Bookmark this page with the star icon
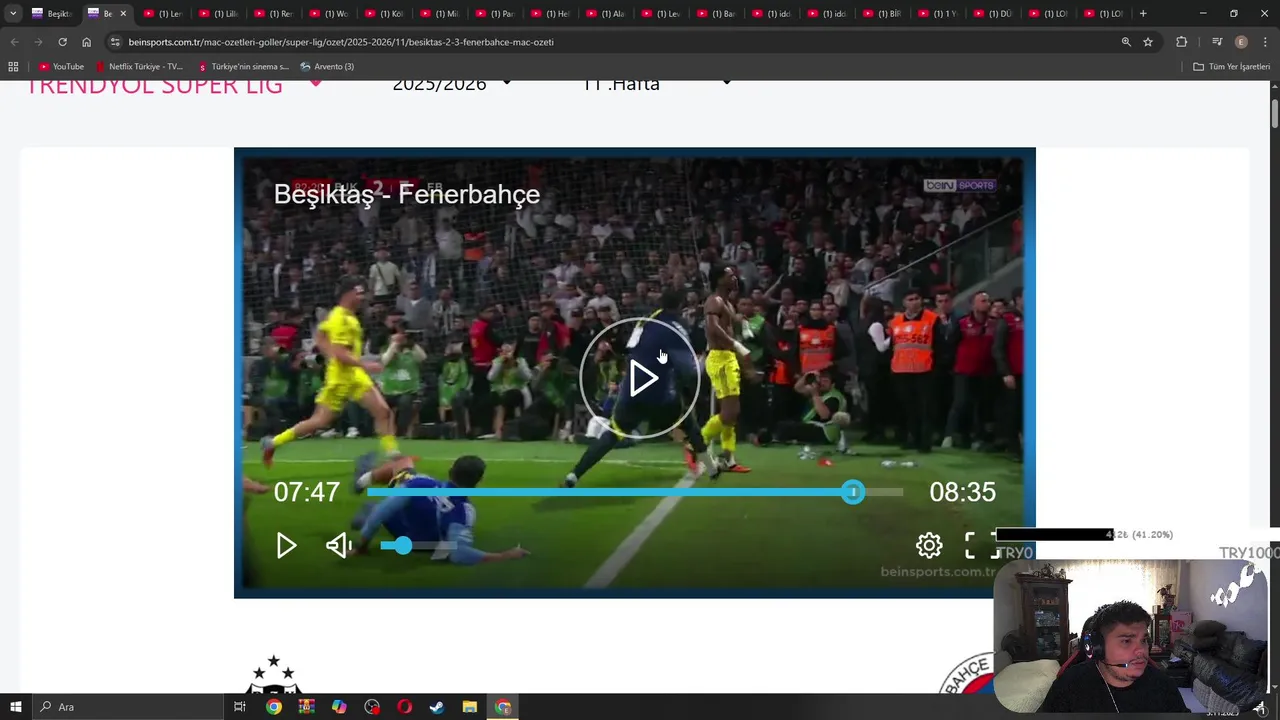The height and width of the screenshot is (720, 1280). 1148,42
